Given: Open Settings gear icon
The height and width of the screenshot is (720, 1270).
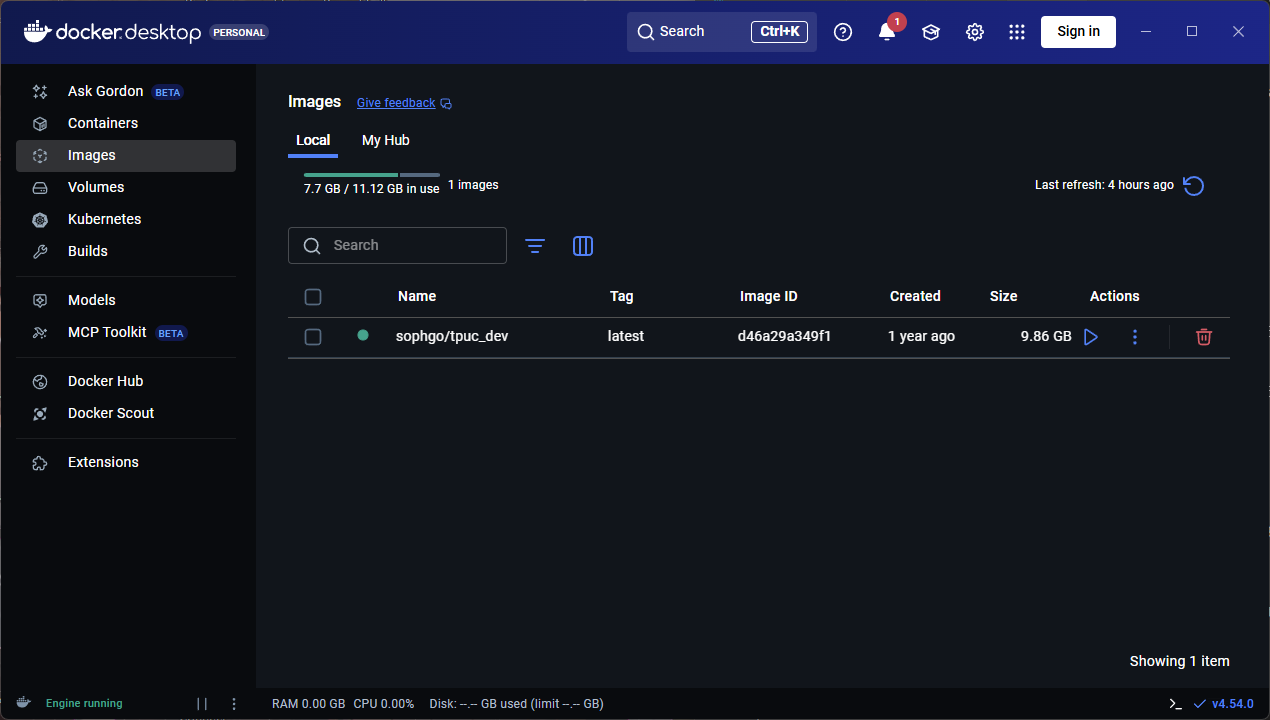Looking at the screenshot, I should (975, 32).
